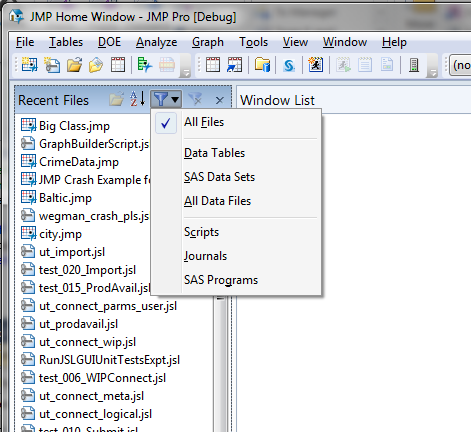
Task: Choose All Data Files filter option
Action: click(x=236, y=201)
